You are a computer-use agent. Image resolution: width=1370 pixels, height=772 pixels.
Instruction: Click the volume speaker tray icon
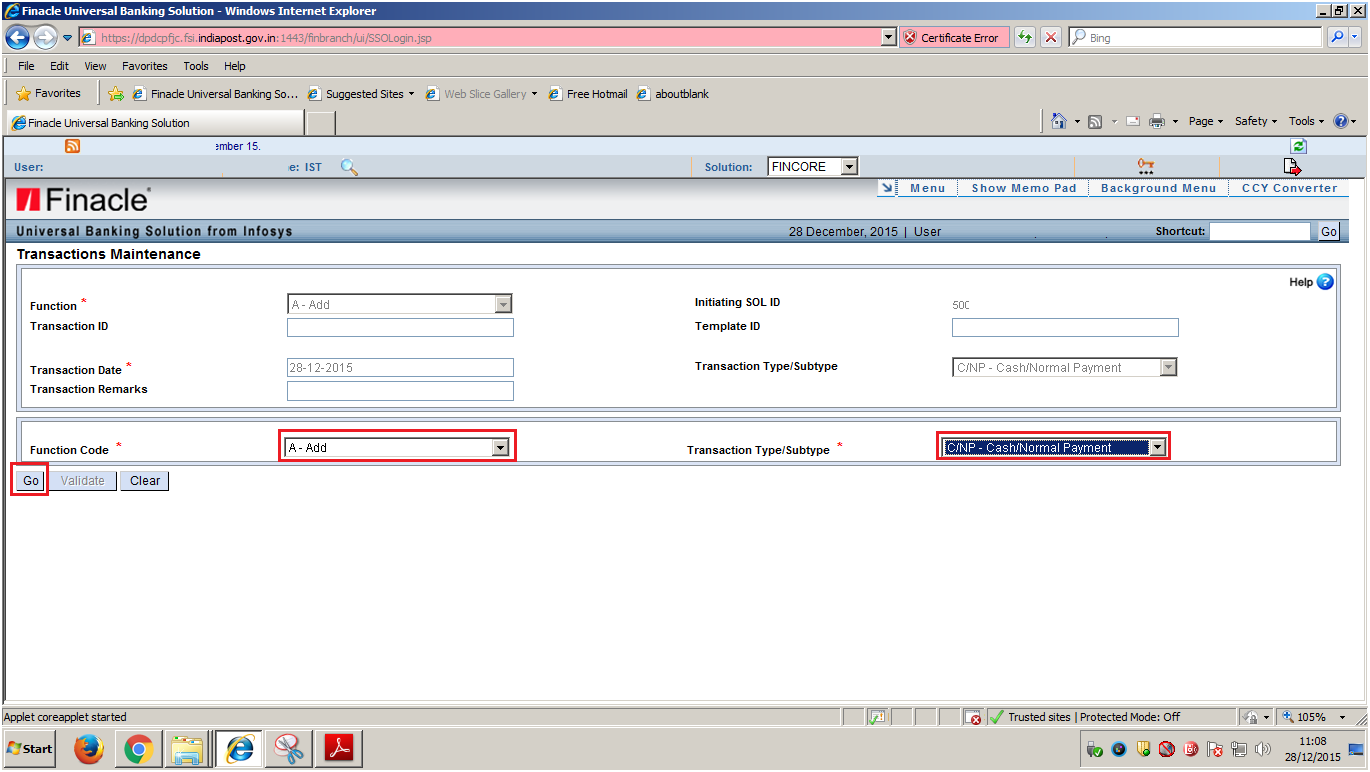click(1263, 749)
